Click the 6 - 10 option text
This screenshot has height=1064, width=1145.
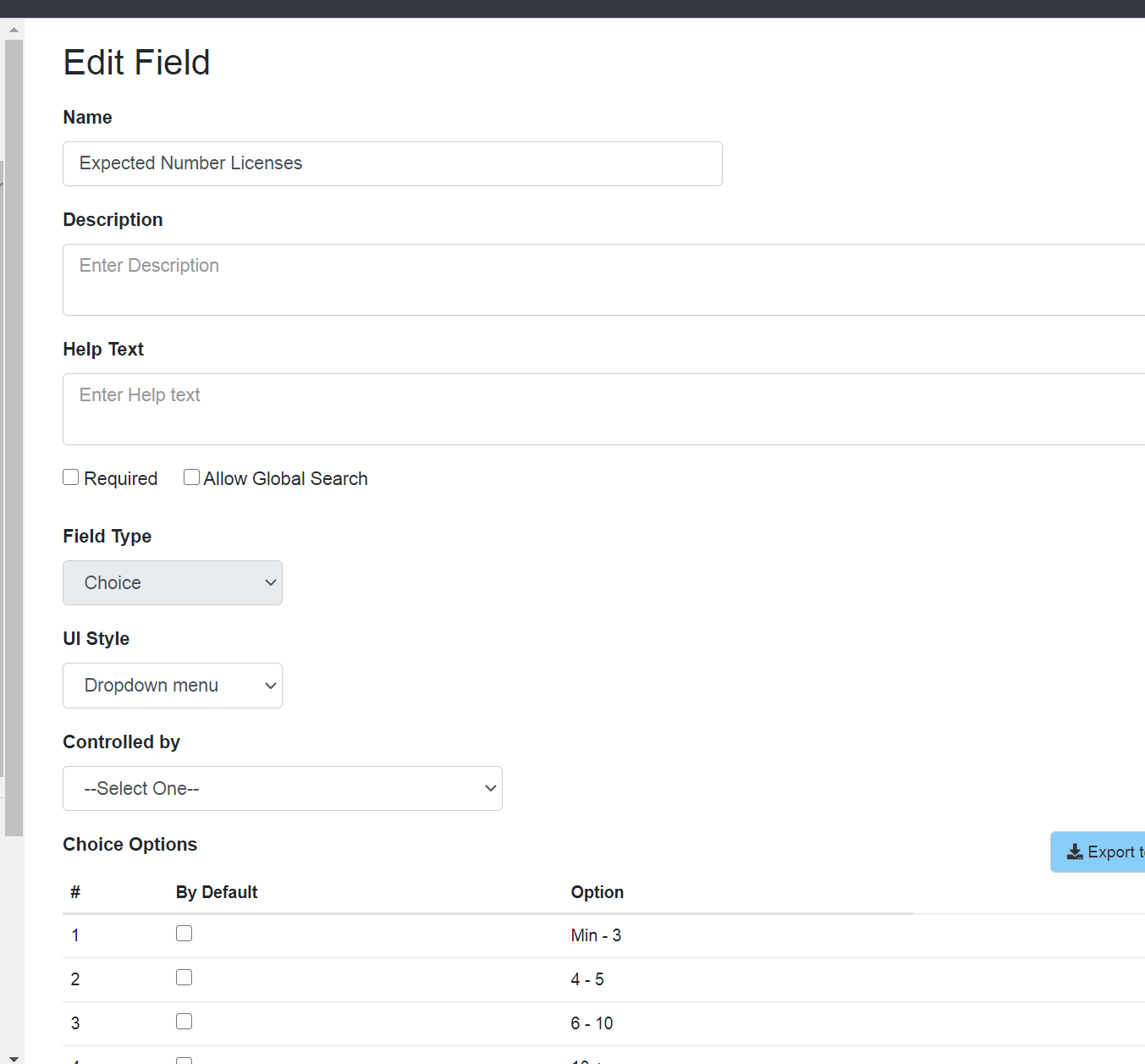[592, 1023]
